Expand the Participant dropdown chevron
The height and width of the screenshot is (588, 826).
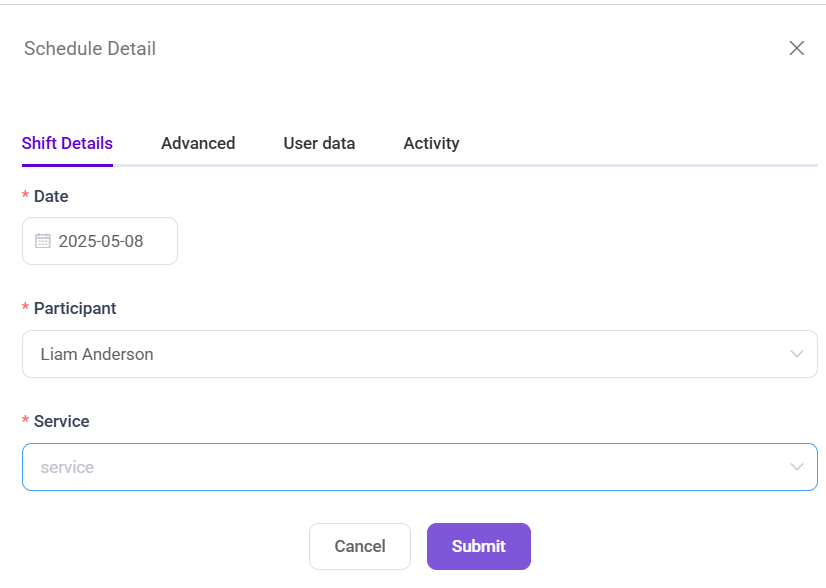pyautogui.click(x=797, y=354)
